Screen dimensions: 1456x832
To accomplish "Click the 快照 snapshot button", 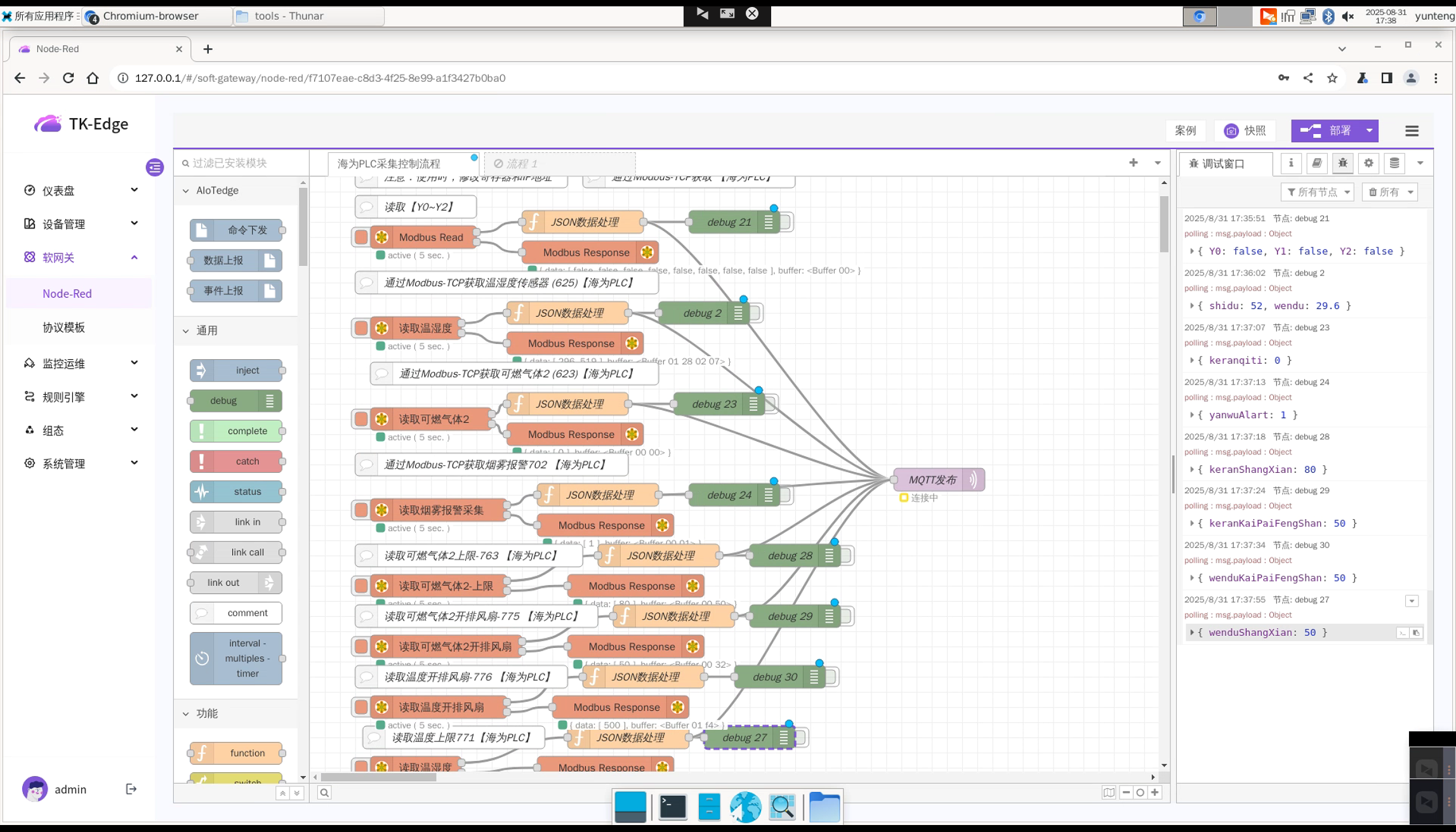I will tap(1245, 131).
